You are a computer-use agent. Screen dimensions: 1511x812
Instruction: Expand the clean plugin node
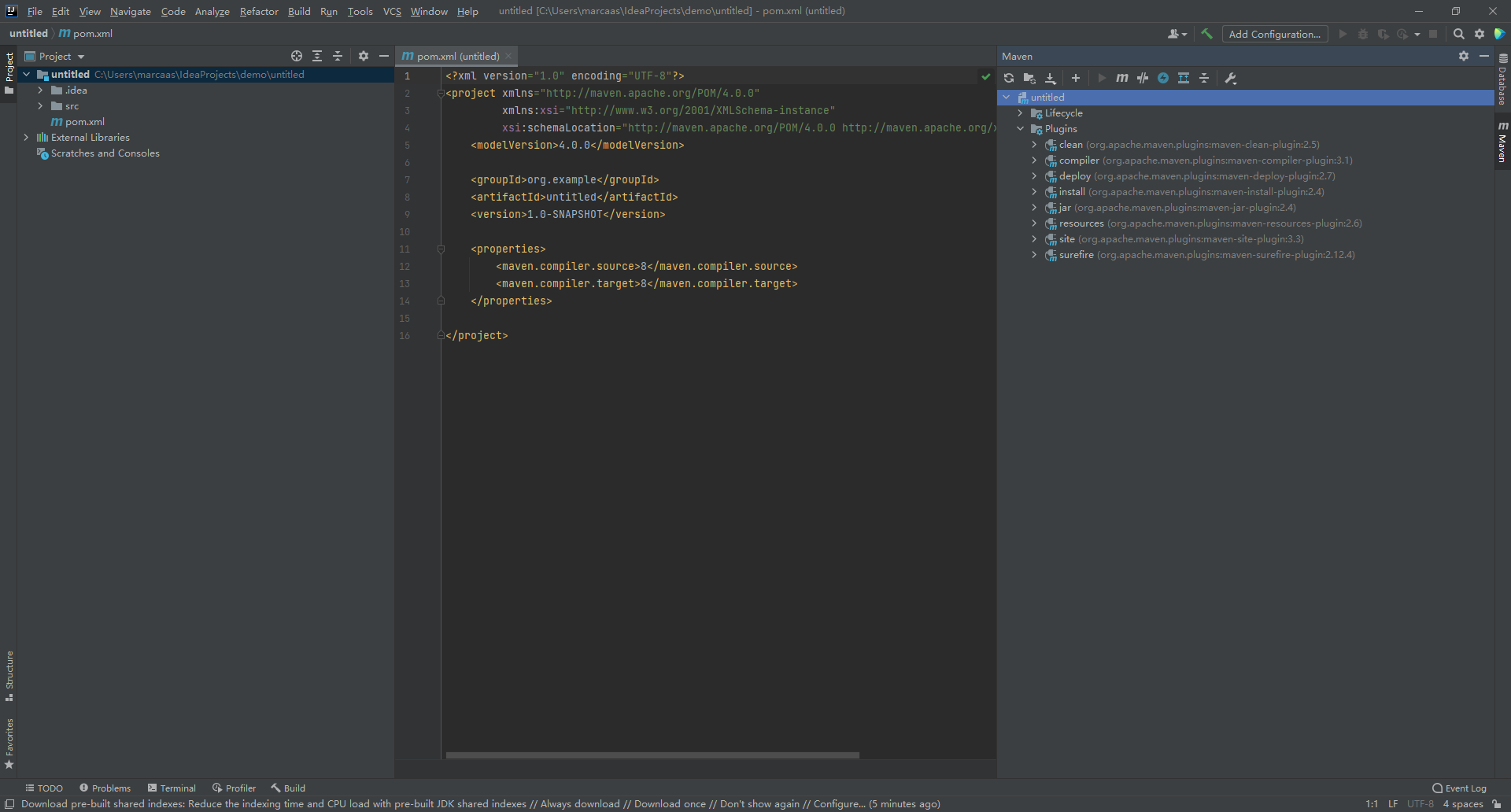tap(1034, 145)
